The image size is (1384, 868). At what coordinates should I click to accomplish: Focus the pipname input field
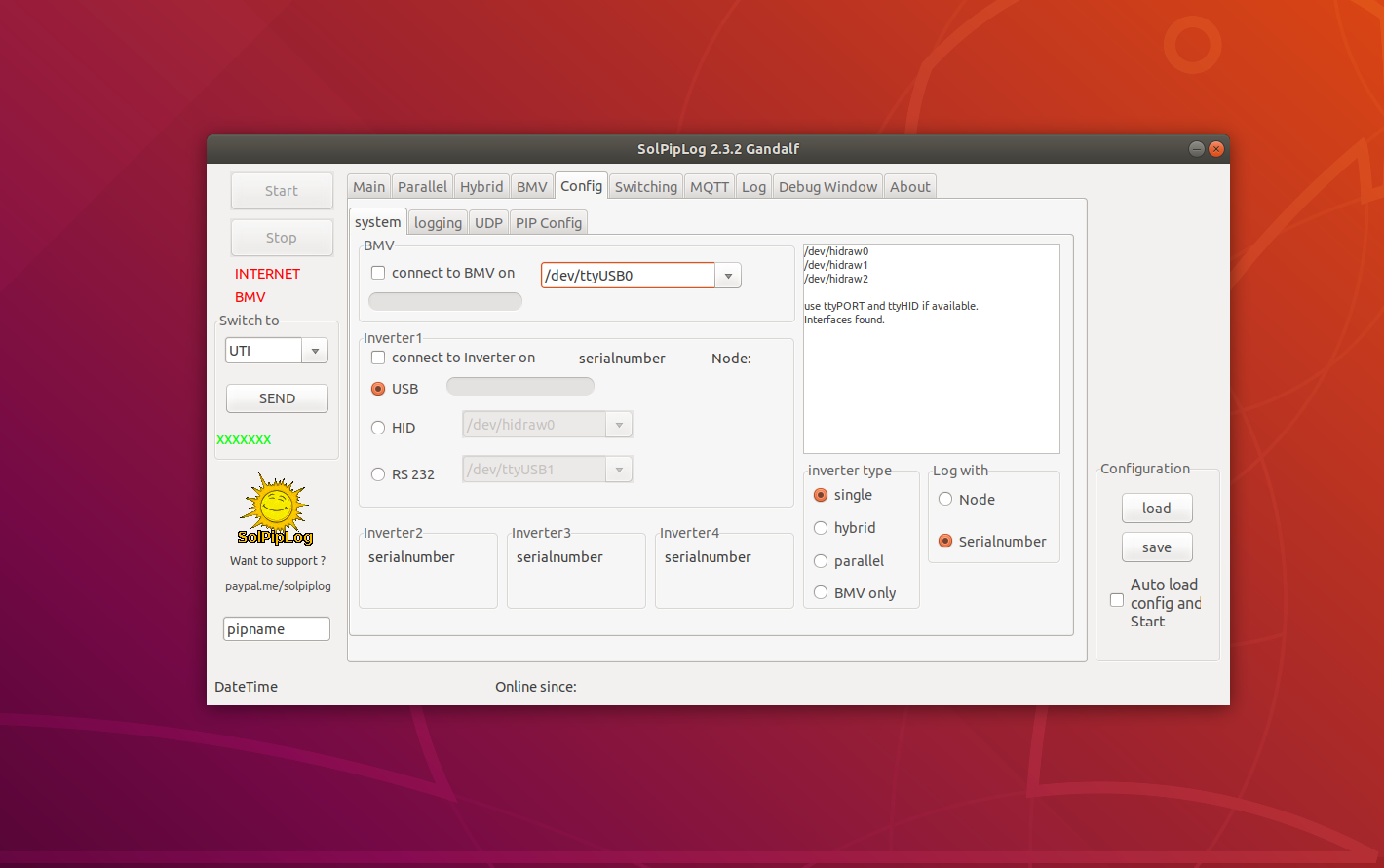point(277,629)
